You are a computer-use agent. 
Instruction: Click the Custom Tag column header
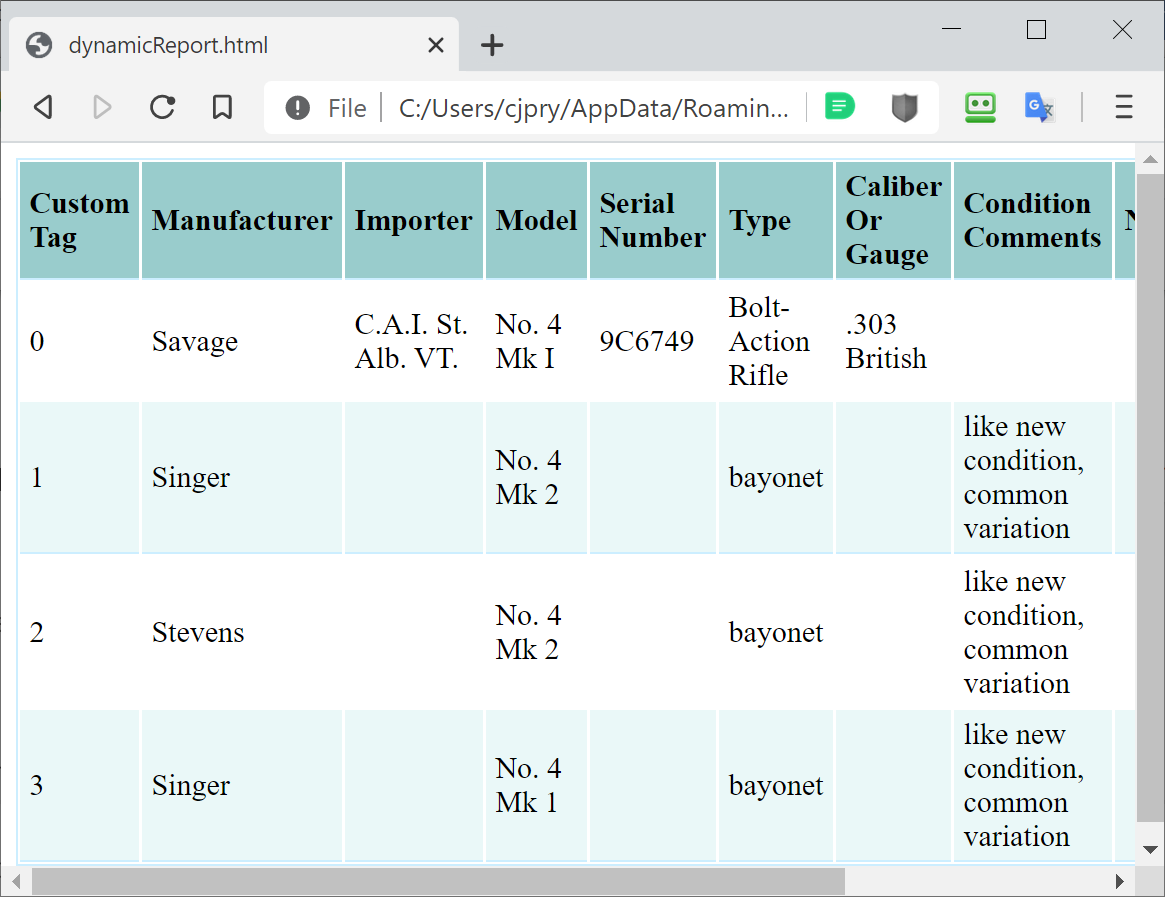click(79, 220)
